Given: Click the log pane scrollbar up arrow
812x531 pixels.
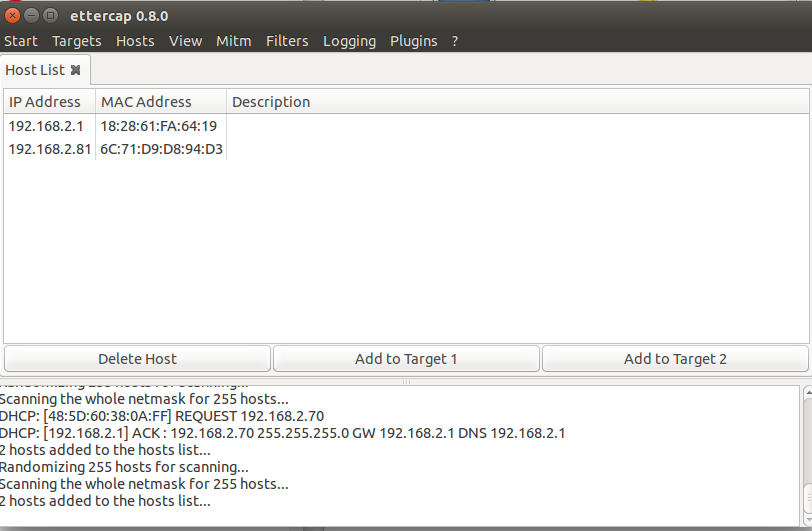Looking at the screenshot, I should 808,393.
